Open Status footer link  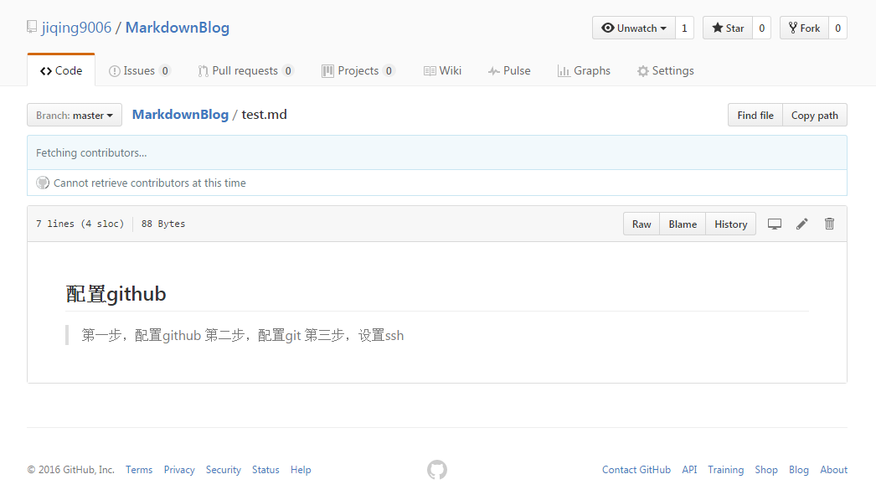coord(265,470)
